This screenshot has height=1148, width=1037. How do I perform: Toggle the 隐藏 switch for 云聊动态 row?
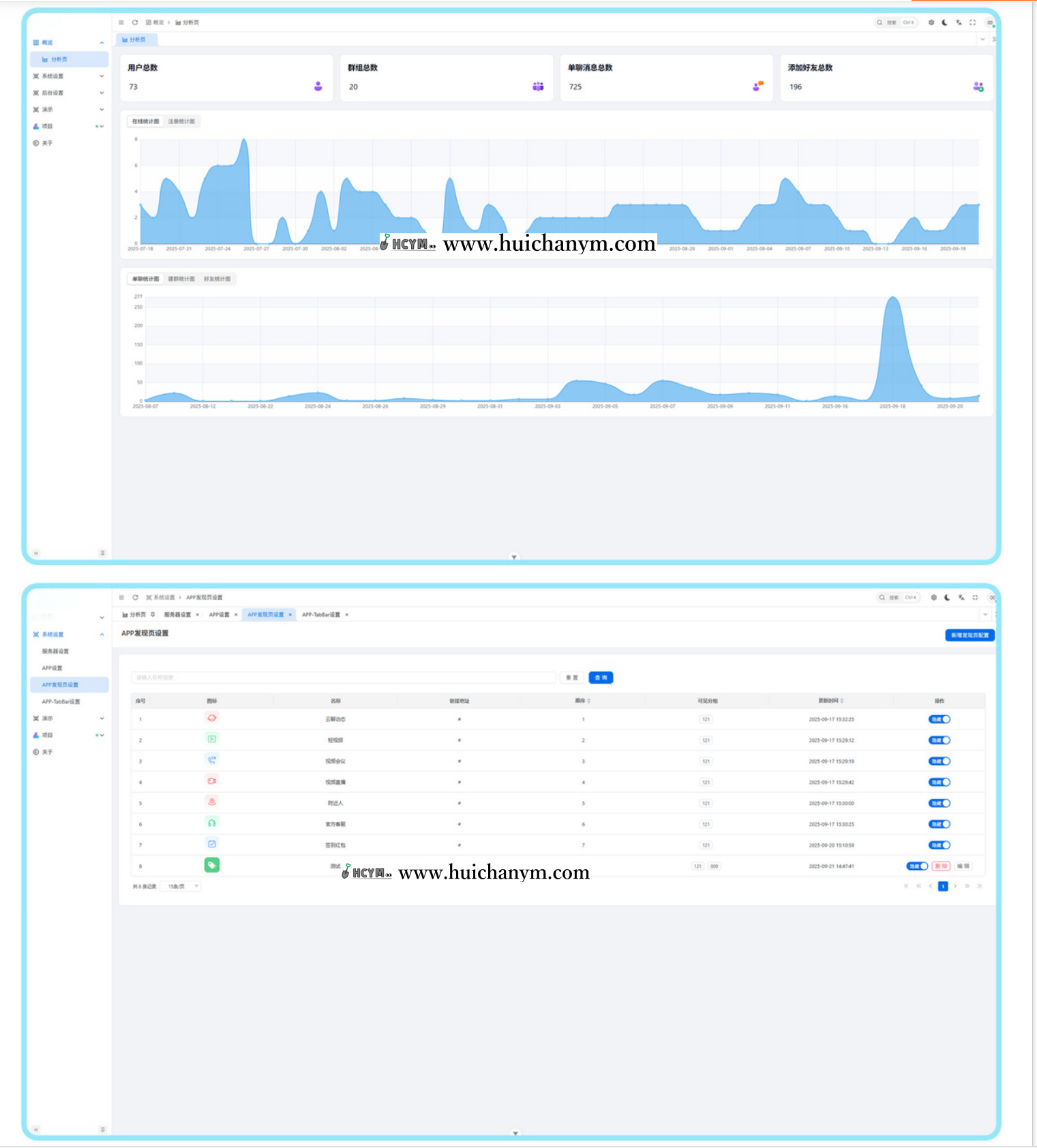939,719
